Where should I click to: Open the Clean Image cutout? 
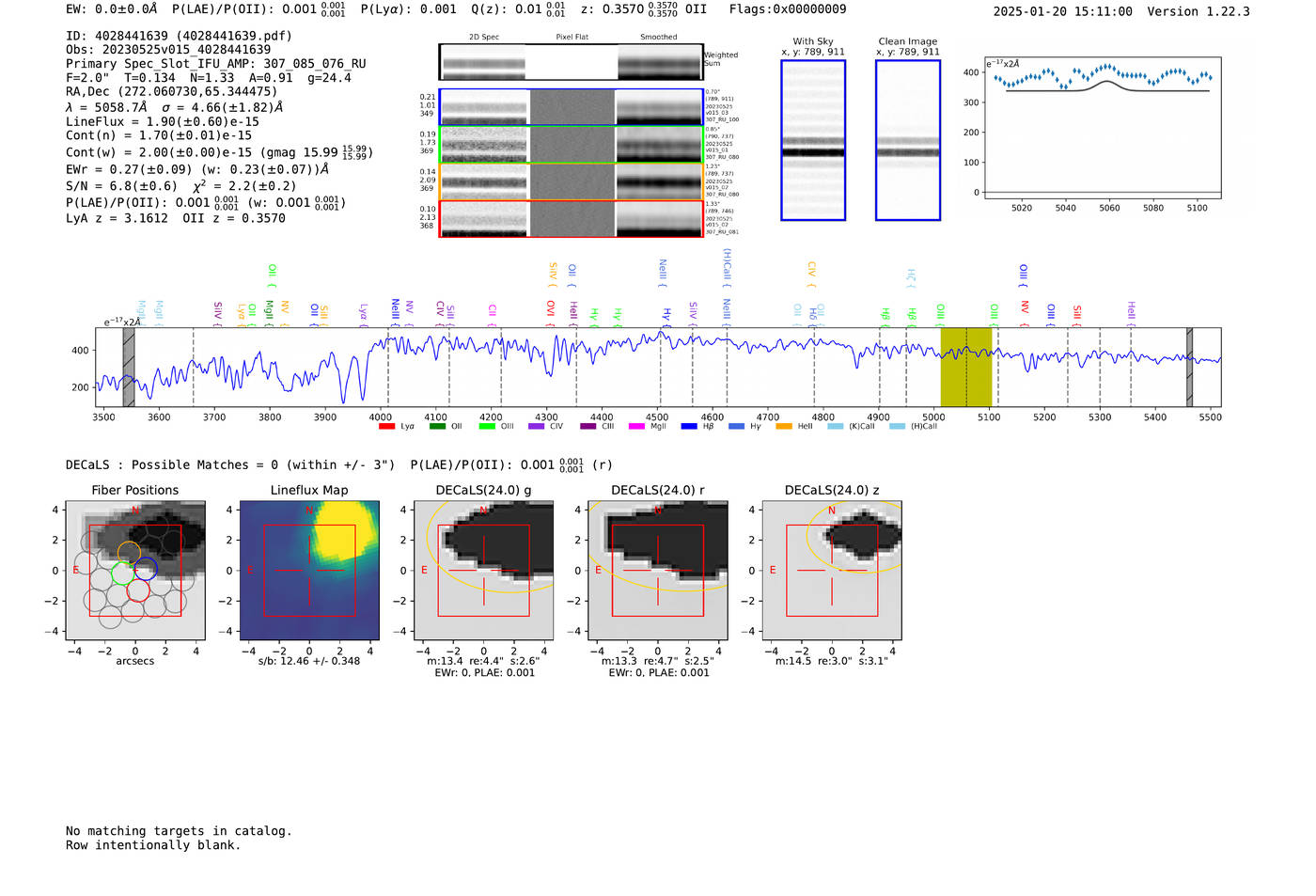pyautogui.click(x=908, y=140)
